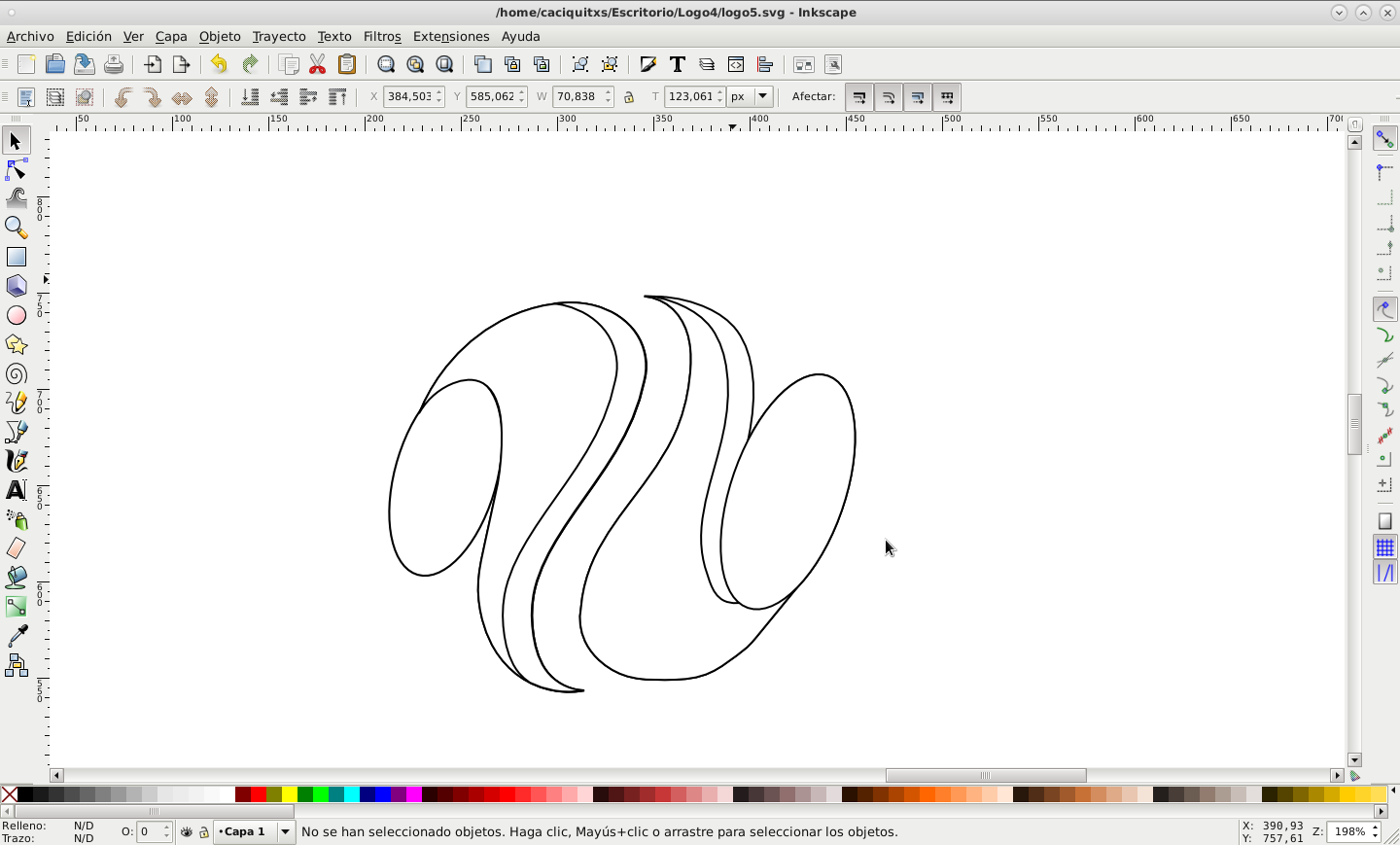This screenshot has height=845, width=1400.
Task: Toggle snapping to grids
Action: (1384, 547)
